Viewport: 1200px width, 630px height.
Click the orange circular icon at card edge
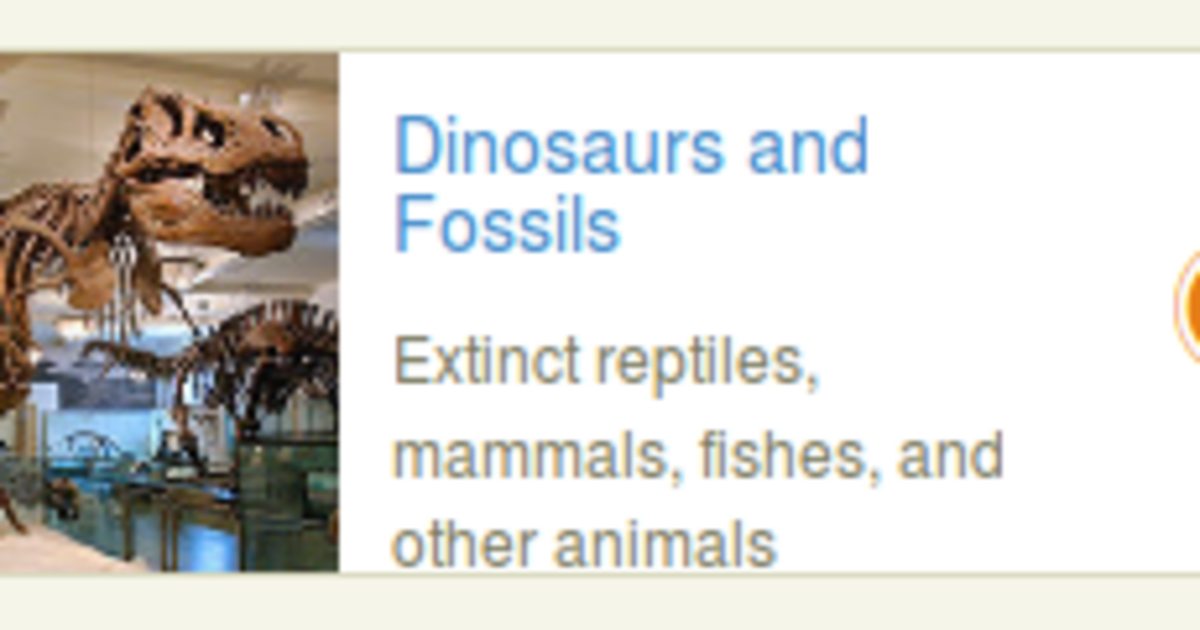tap(1188, 304)
